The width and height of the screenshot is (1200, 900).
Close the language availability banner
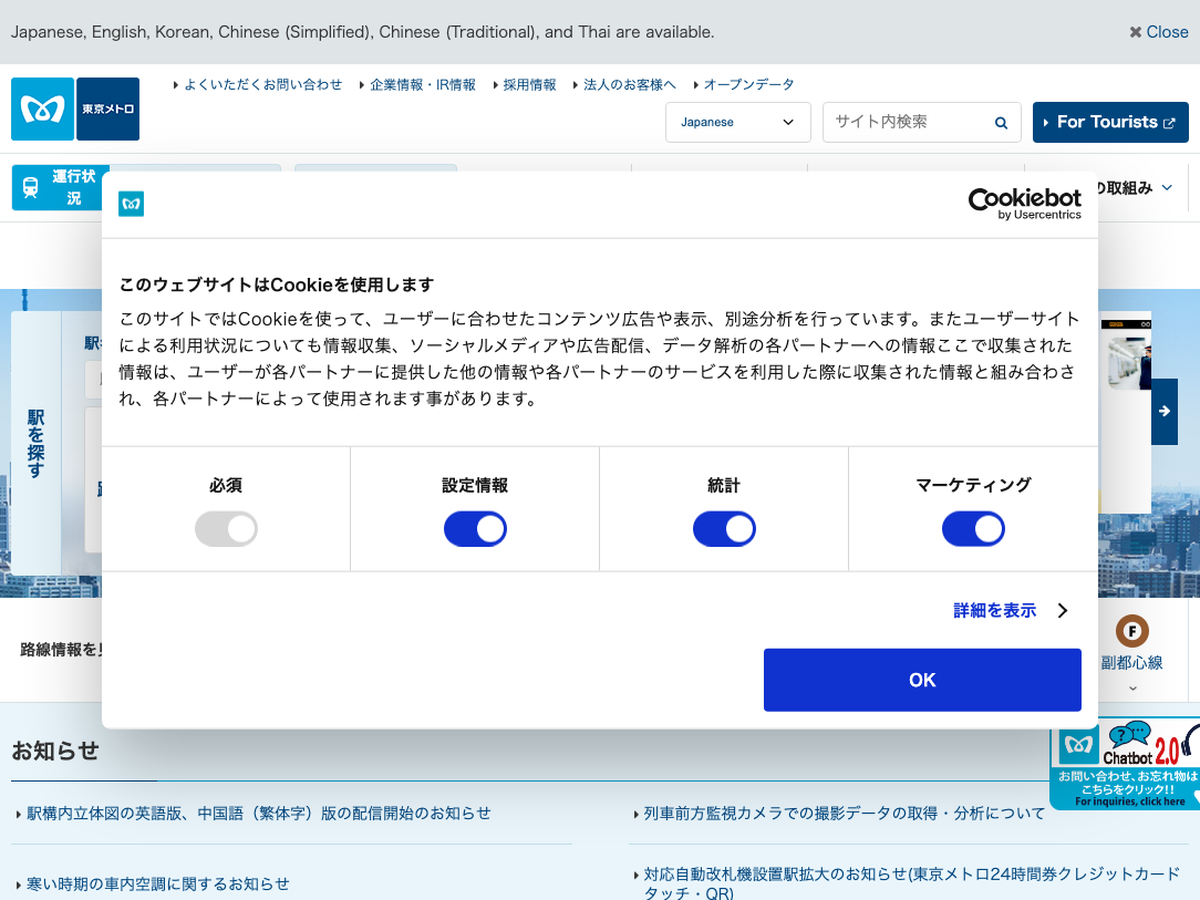pyautogui.click(x=1158, y=32)
